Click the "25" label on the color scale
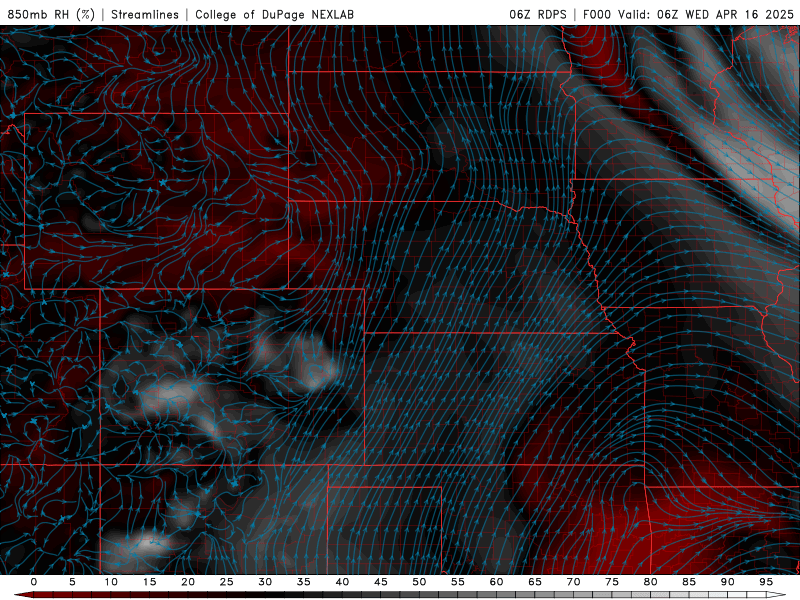The height and width of the screenshot is (600, 800). [x=227, y=582]
